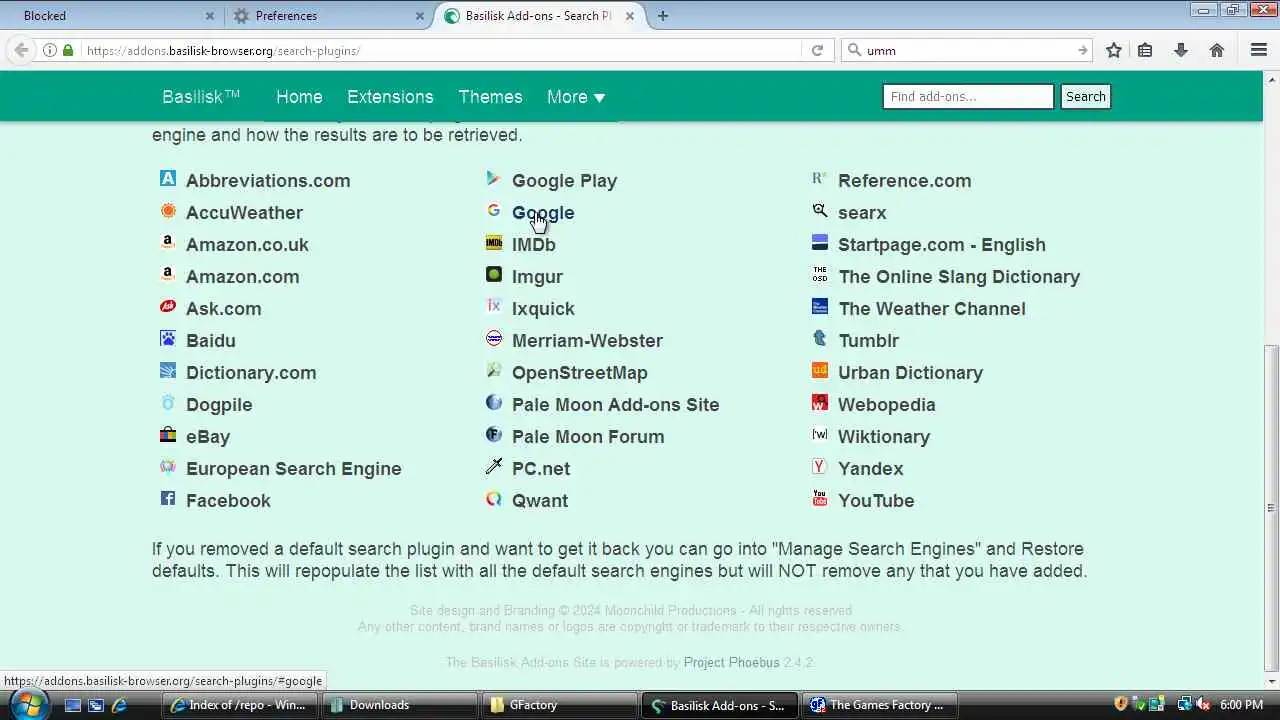
Task: Click the Google Play triangle icon
Action: (x=494, y=179)
